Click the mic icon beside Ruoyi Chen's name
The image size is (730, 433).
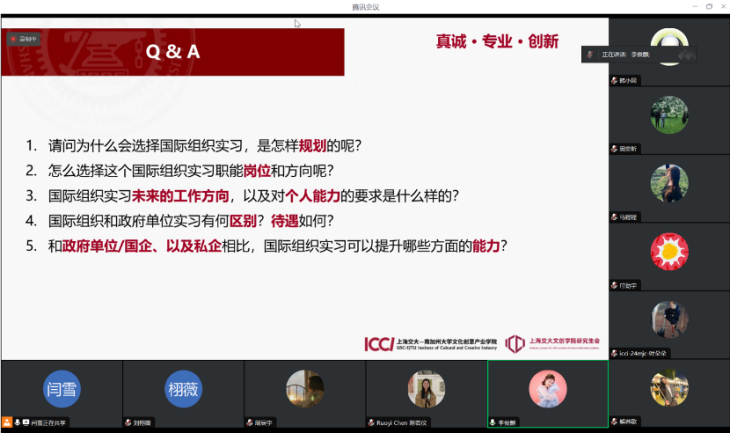[x=372, y=422]
